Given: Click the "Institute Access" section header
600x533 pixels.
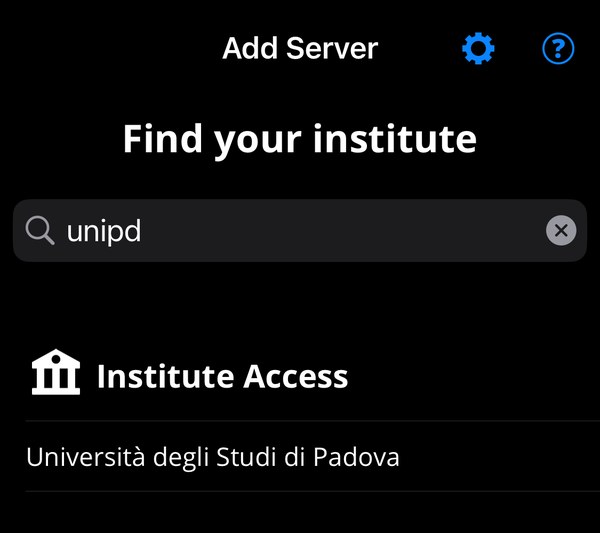Looking at the screenshot, I should (222, 376).
